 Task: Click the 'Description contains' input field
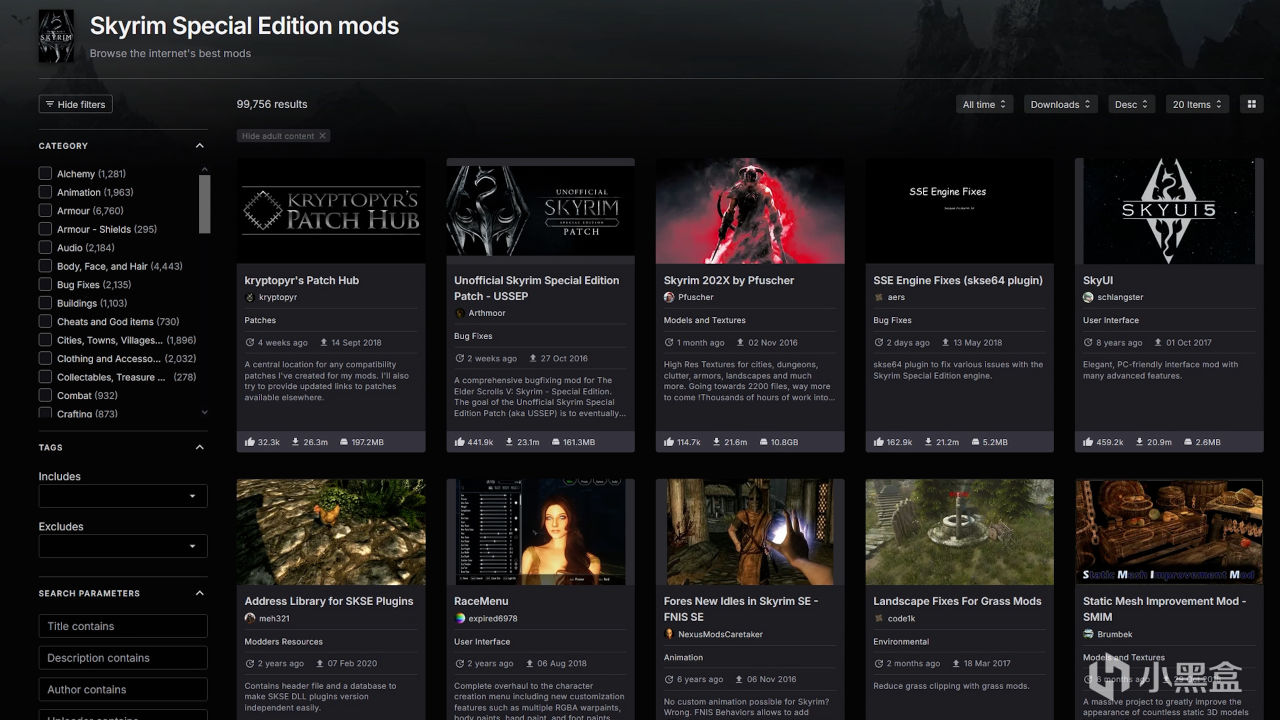(x=123, y=658)
